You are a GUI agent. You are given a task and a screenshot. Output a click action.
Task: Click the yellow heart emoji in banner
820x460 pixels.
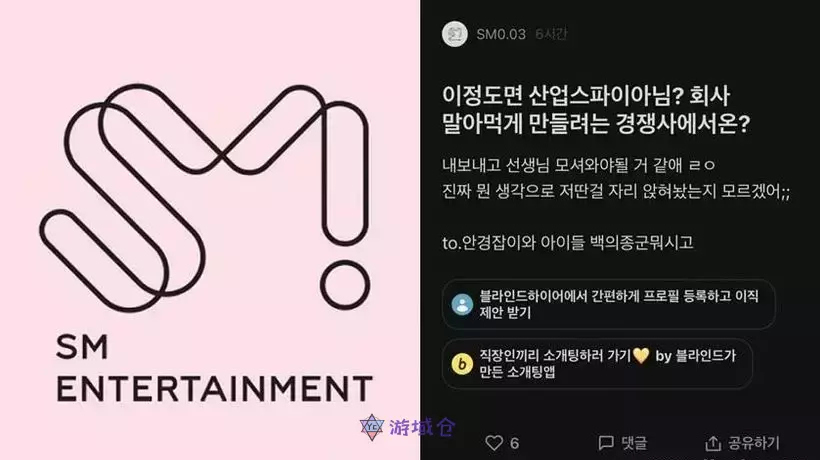[x=641, y=355]
